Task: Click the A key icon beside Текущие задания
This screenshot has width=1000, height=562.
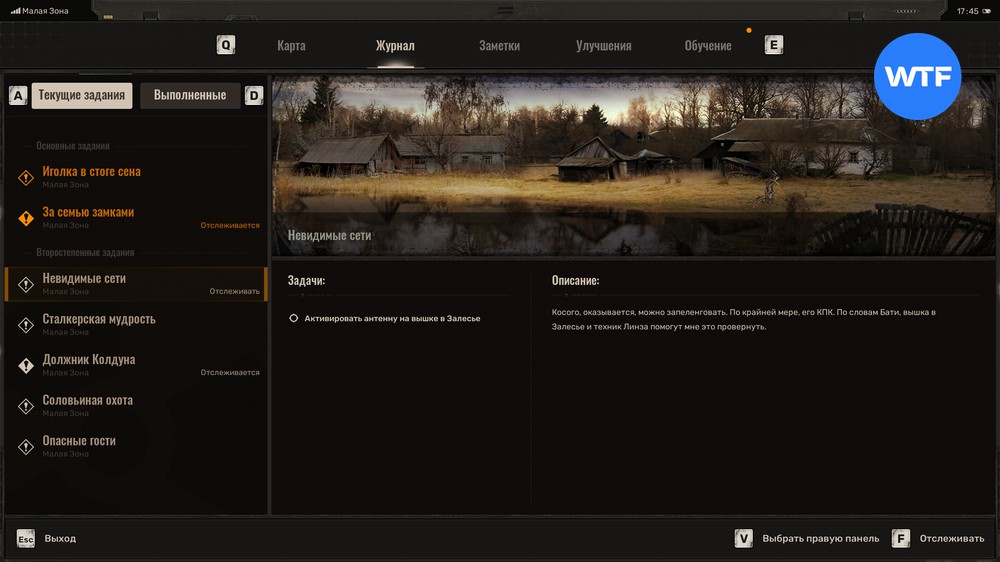Action: tap(18, 96)
